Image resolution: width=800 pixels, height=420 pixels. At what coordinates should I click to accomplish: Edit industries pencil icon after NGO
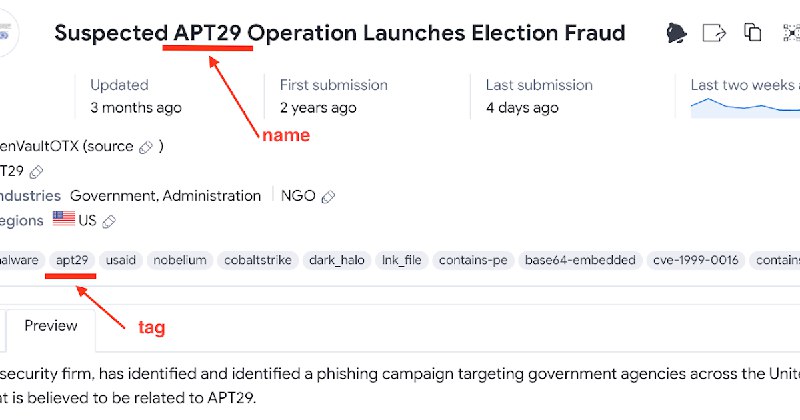click(x=328, y=196)
